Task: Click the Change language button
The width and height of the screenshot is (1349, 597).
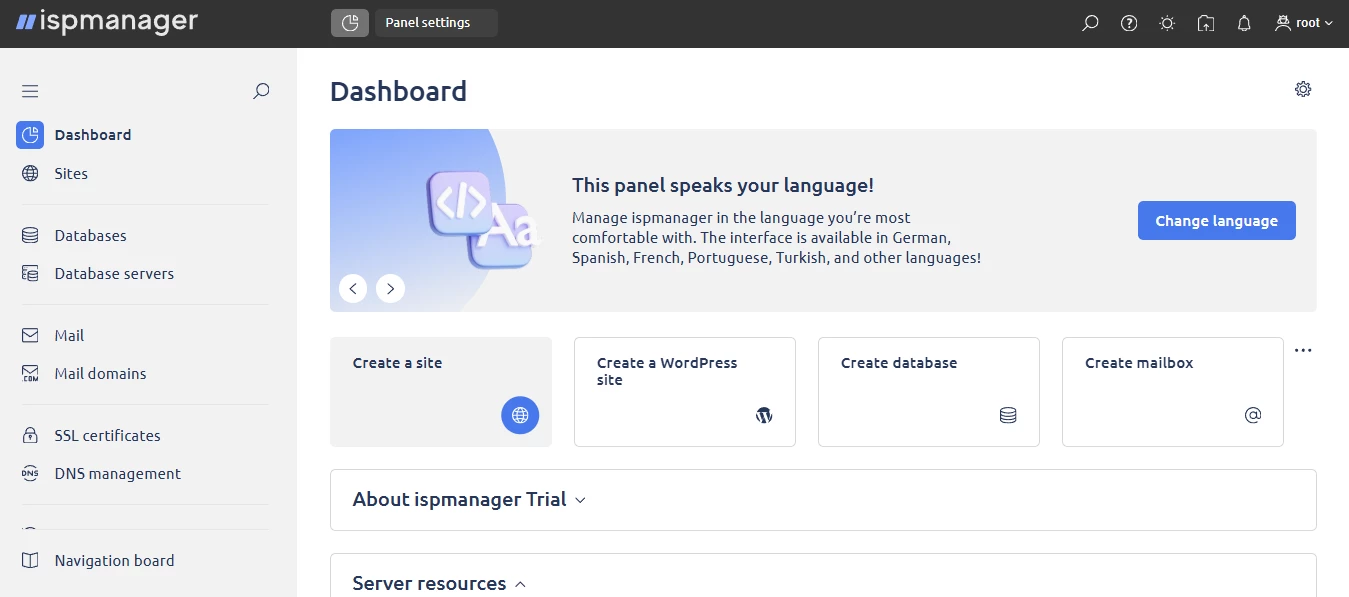Action: [x=1216, y=220]
